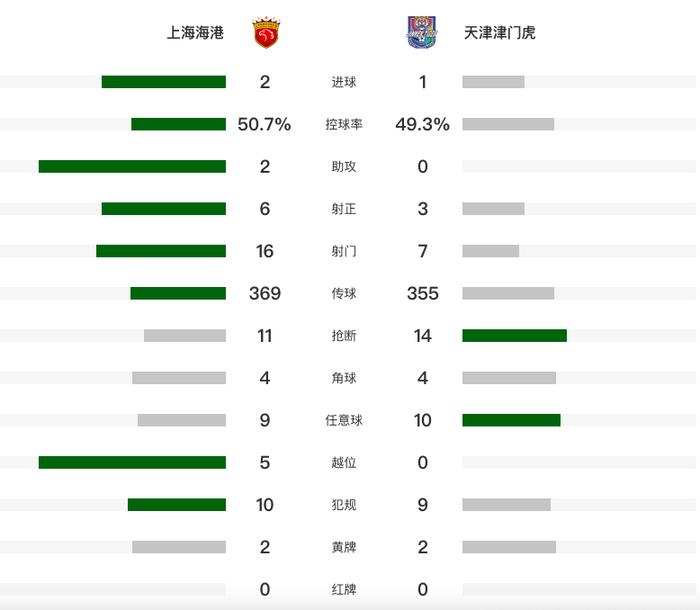Click the Shanghai Port red team crest

coord(266,33)
